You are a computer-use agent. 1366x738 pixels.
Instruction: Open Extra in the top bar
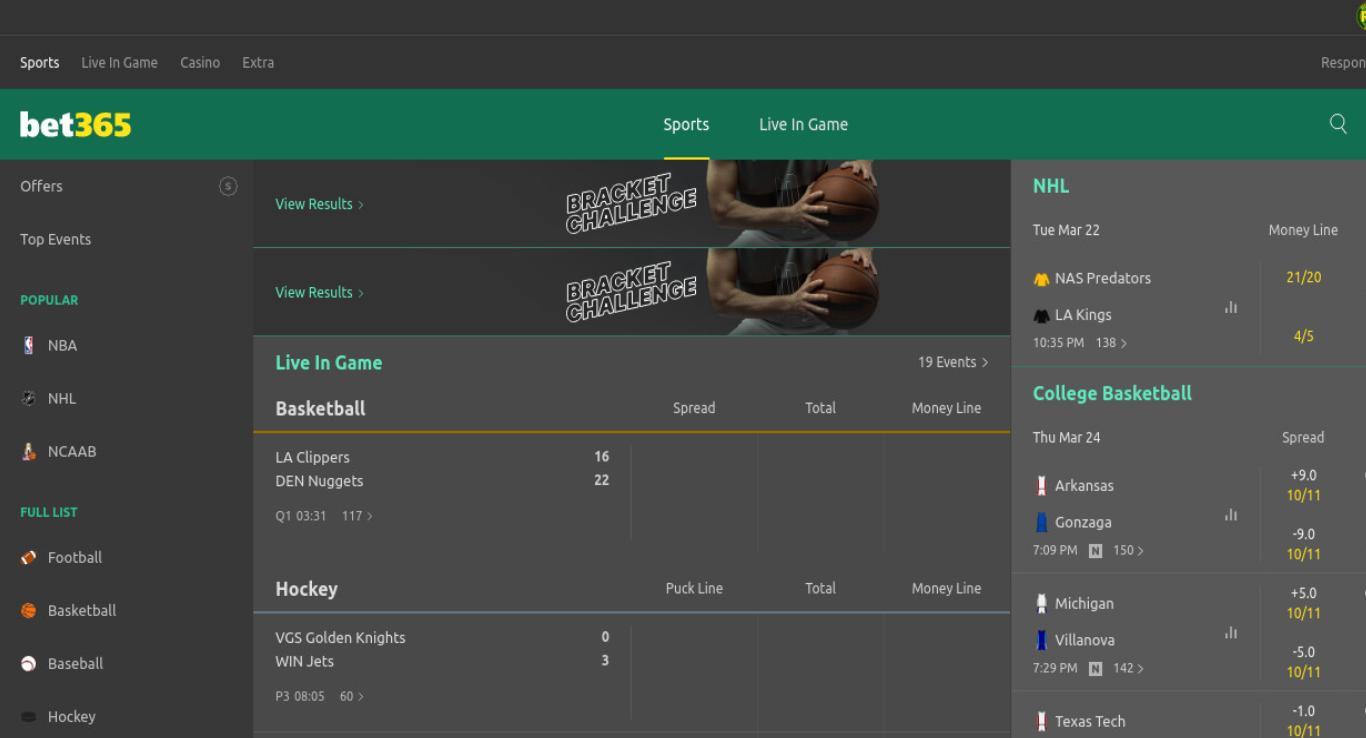click(258, 62)
